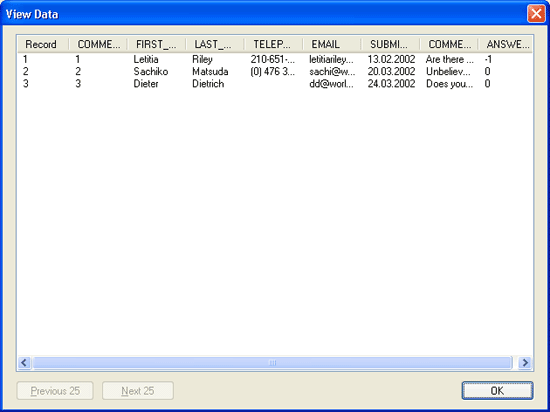550x412 pixels.
Task: Click the SUBMI... column header
Action: click(x=390, y=44)
